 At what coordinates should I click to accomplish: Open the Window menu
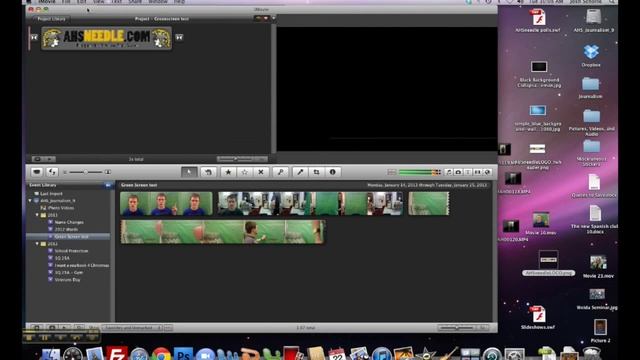(158, 2)
